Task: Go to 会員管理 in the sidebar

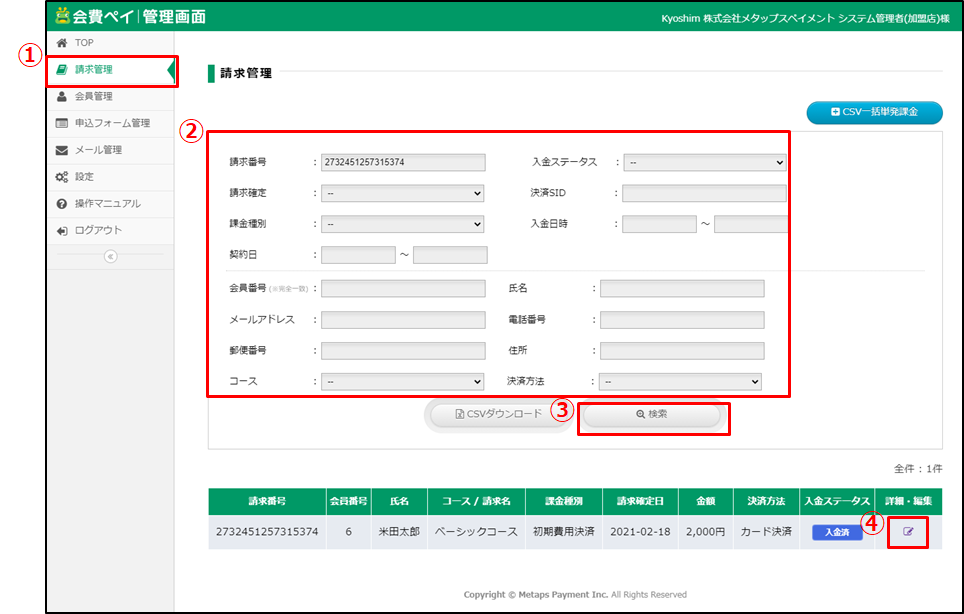Action: click(93, 97)
